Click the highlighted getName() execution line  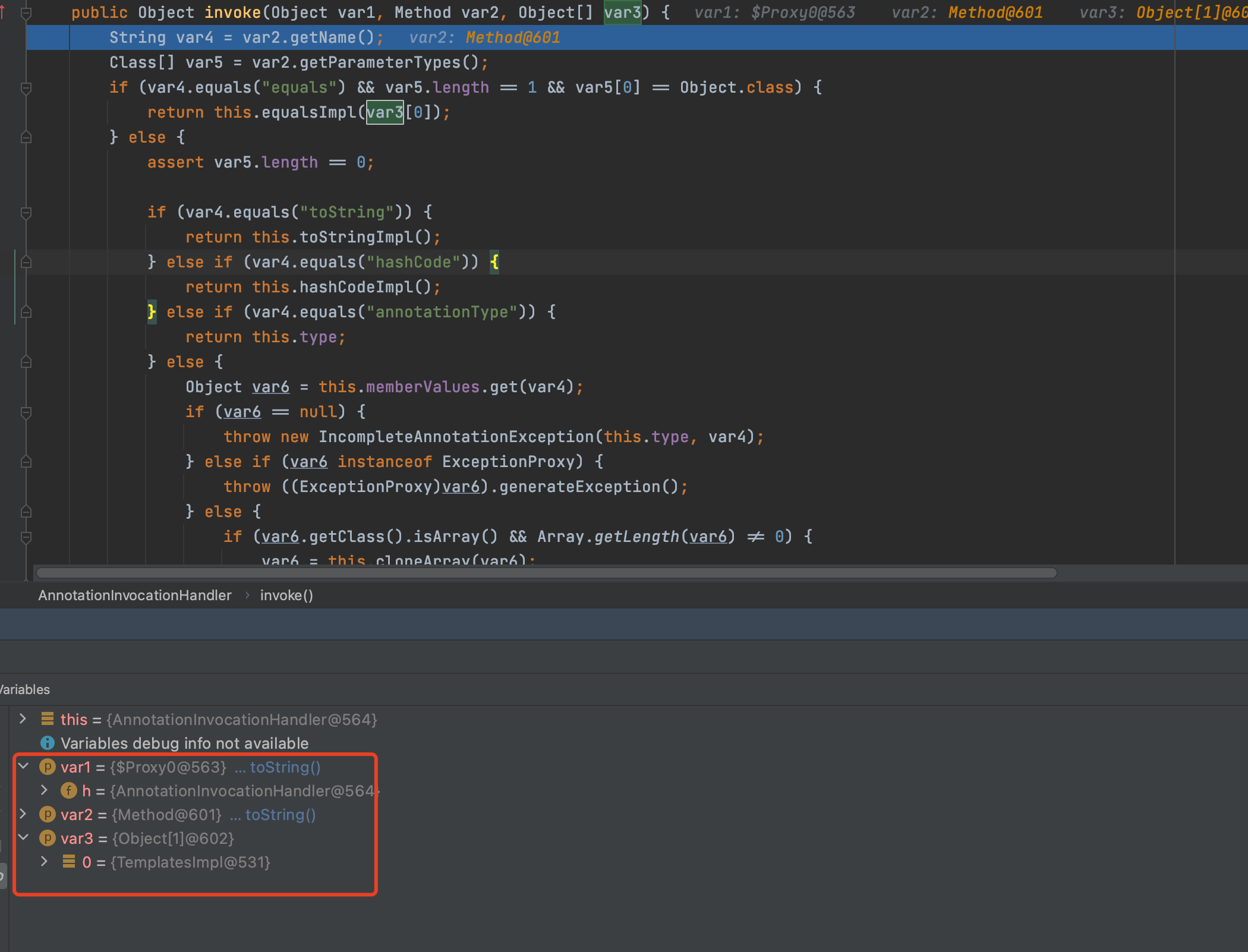point(637,37)
